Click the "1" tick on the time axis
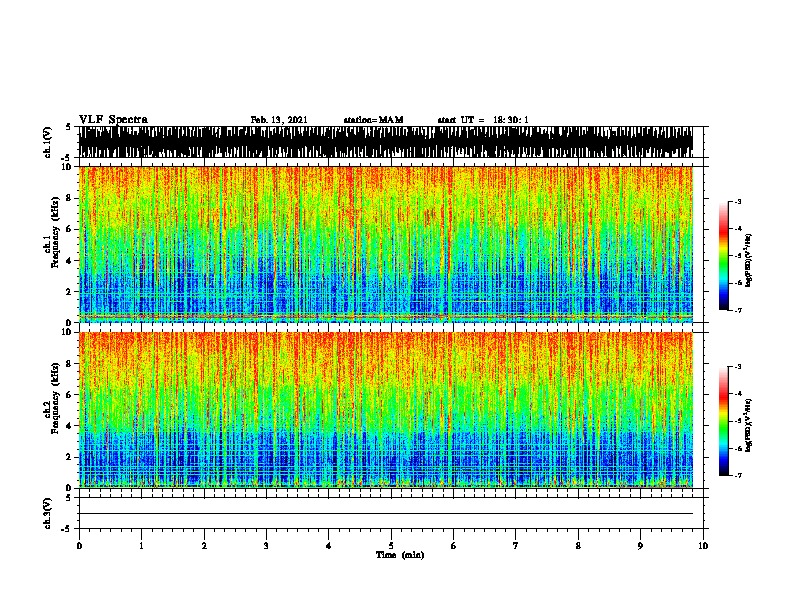 (141, 546)
